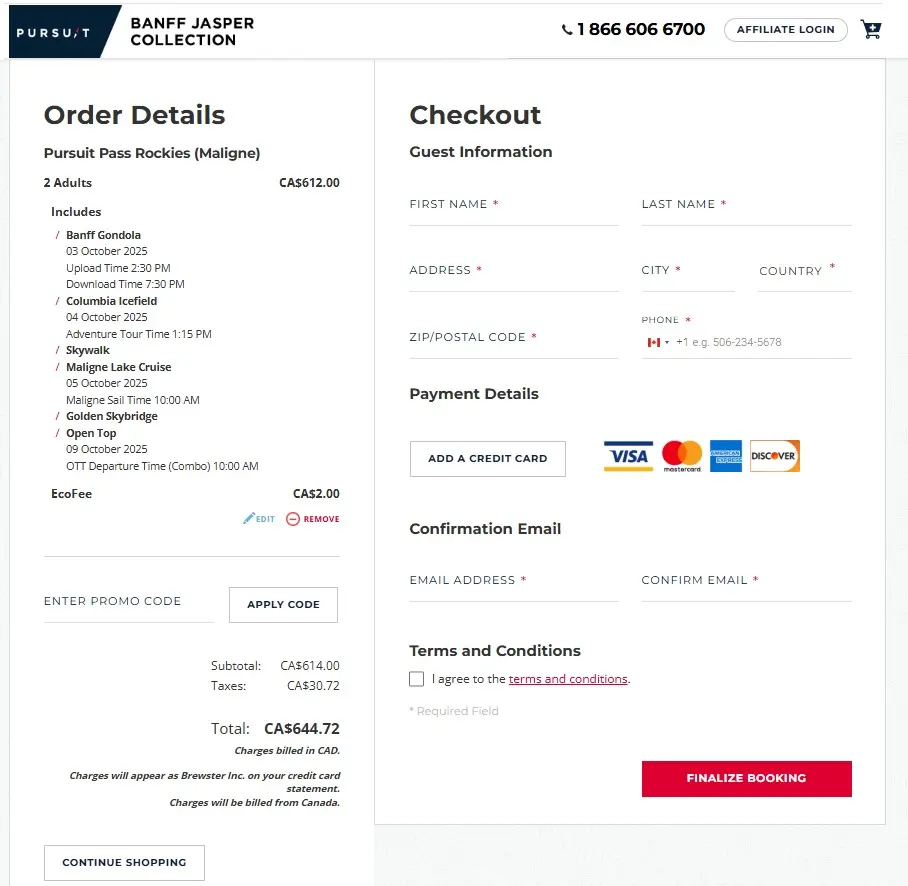Image resolution: width=908 pixels, height=886 pixels.
Task: Agree to terms and conditions checkbox
Action: tap(416, 679)
